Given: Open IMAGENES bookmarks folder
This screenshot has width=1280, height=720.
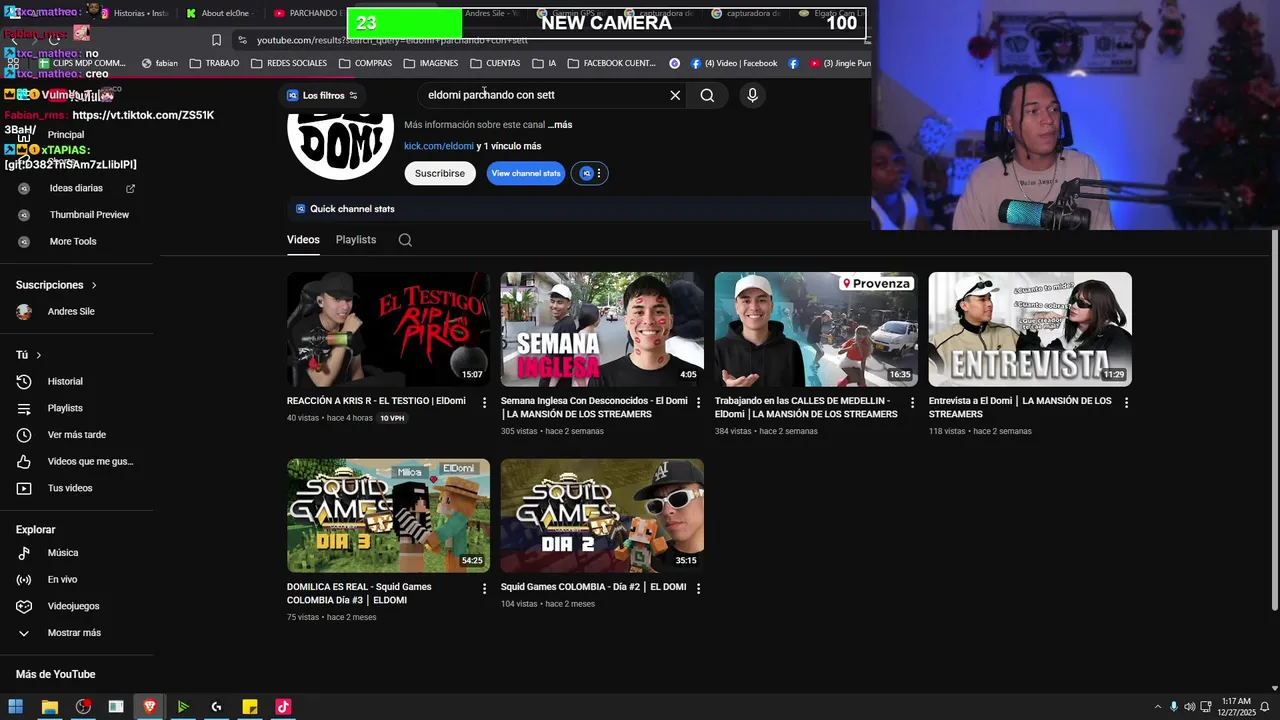Looking at the screenshot, I should point(431,63).
